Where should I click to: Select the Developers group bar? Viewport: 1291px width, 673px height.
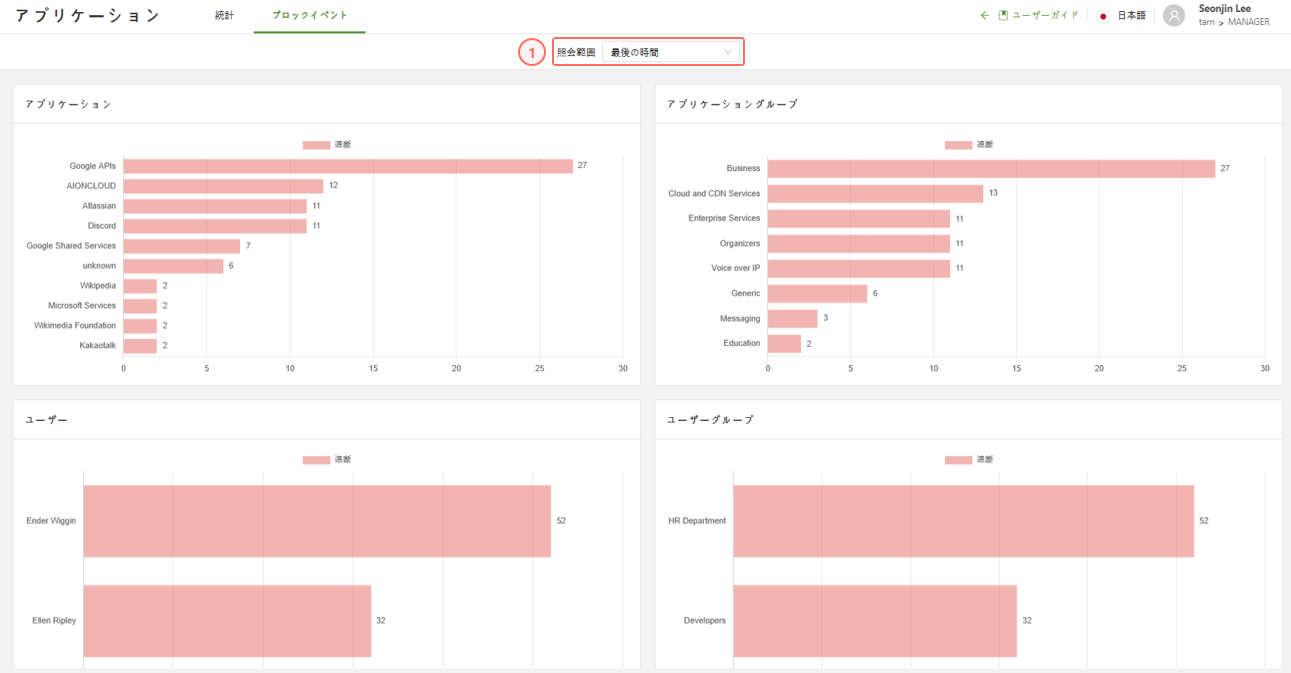(x=875, y=621)
